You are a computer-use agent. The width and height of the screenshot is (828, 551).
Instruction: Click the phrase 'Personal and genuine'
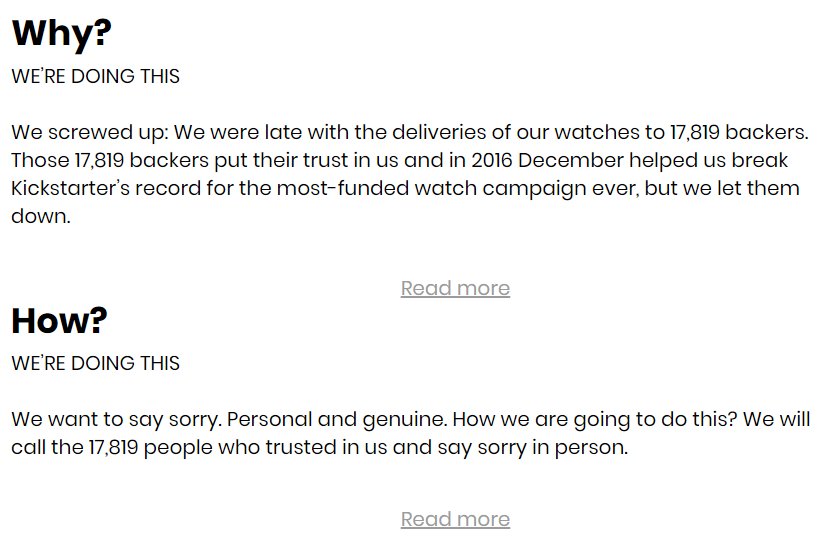[x=336, y=420]
